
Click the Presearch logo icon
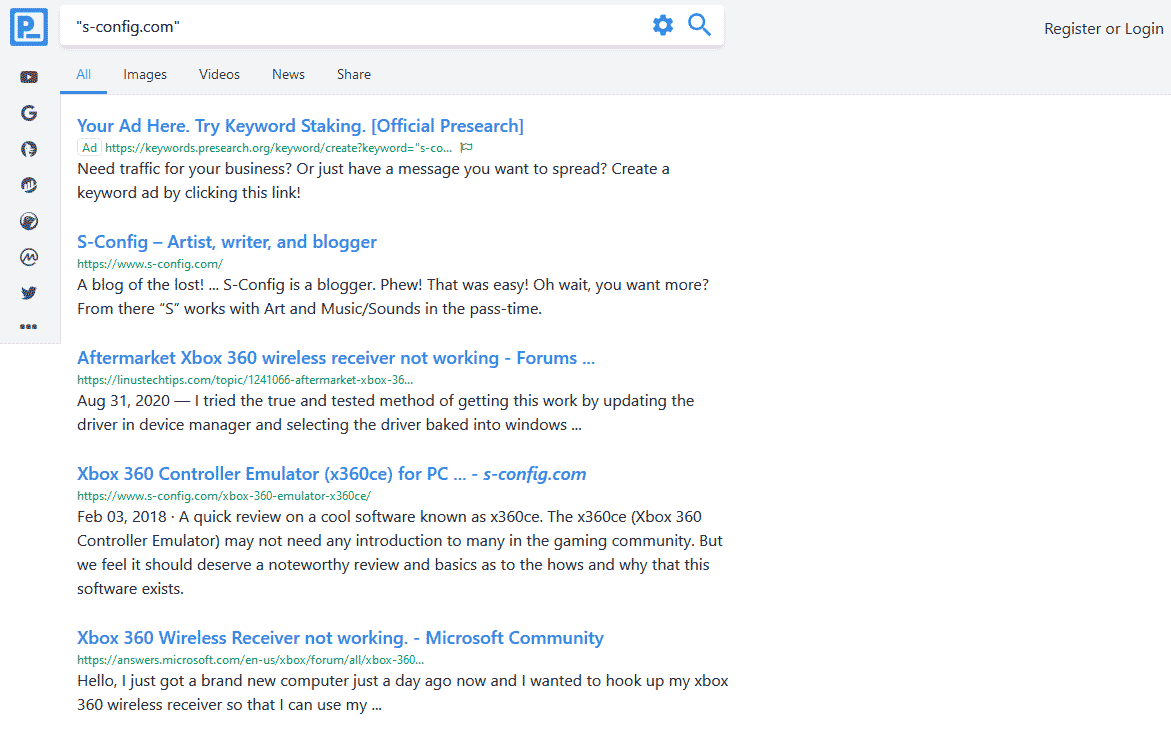(x=29, y=27)
